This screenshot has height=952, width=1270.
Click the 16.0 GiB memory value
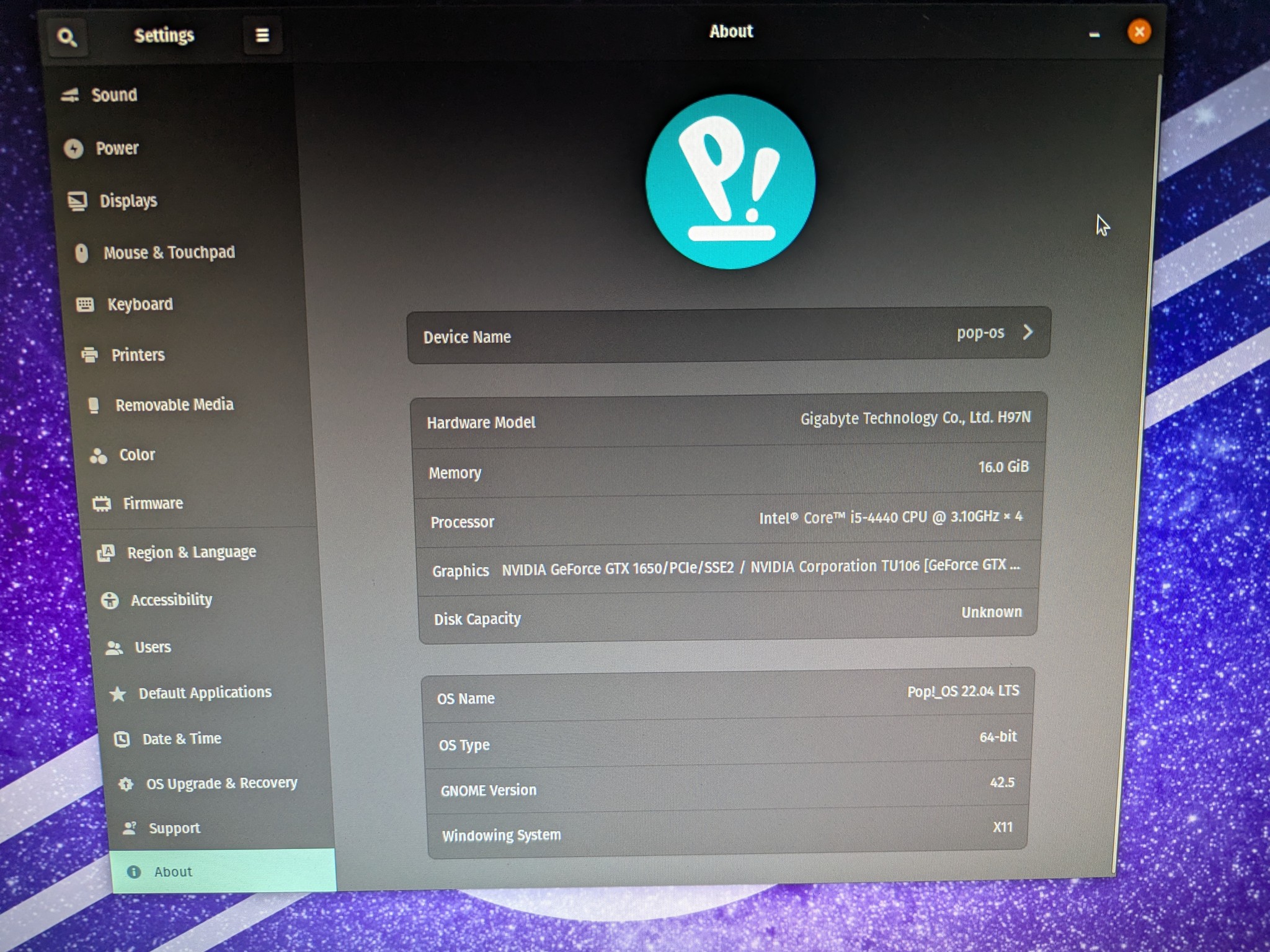[x=1003, y=467]
